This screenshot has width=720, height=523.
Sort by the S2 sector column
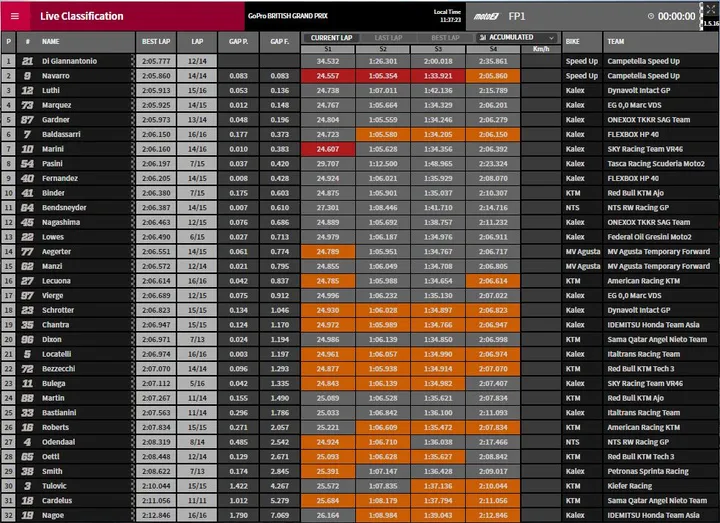(383, 49)
